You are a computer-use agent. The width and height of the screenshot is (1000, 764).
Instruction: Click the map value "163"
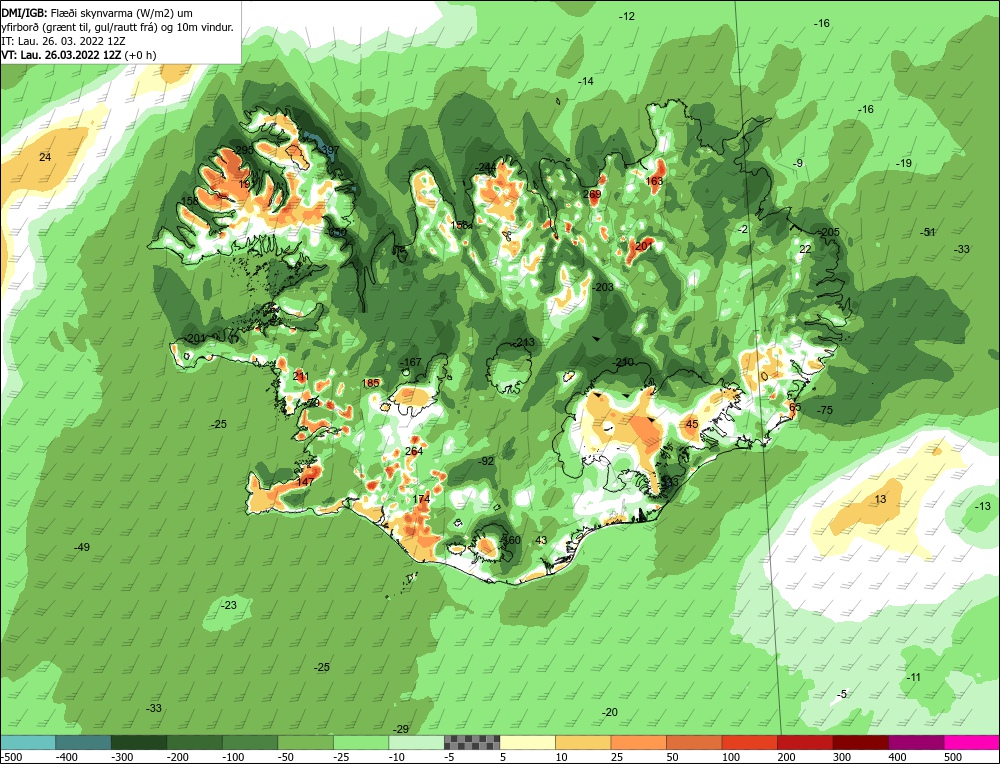click(x=654, y=181)
